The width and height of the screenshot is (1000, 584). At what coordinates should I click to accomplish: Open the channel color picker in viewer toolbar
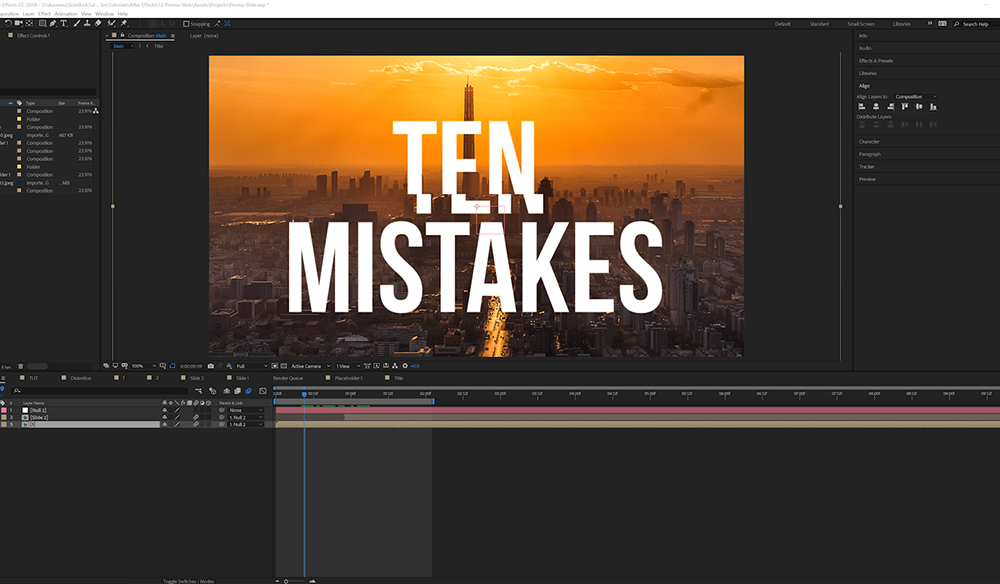click(x=229, y=367)
